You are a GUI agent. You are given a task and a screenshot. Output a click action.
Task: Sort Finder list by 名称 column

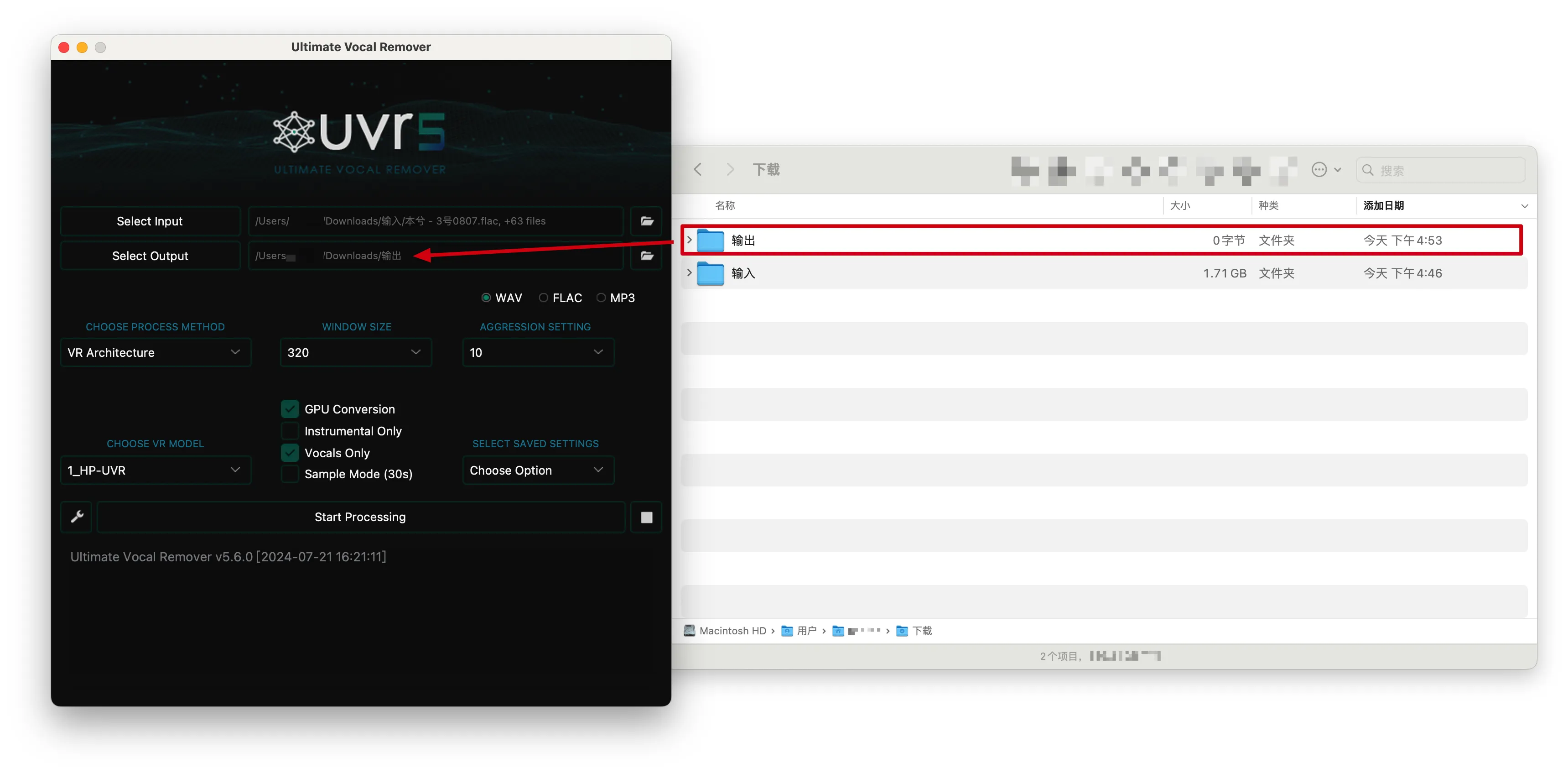(x=724, y=206)
